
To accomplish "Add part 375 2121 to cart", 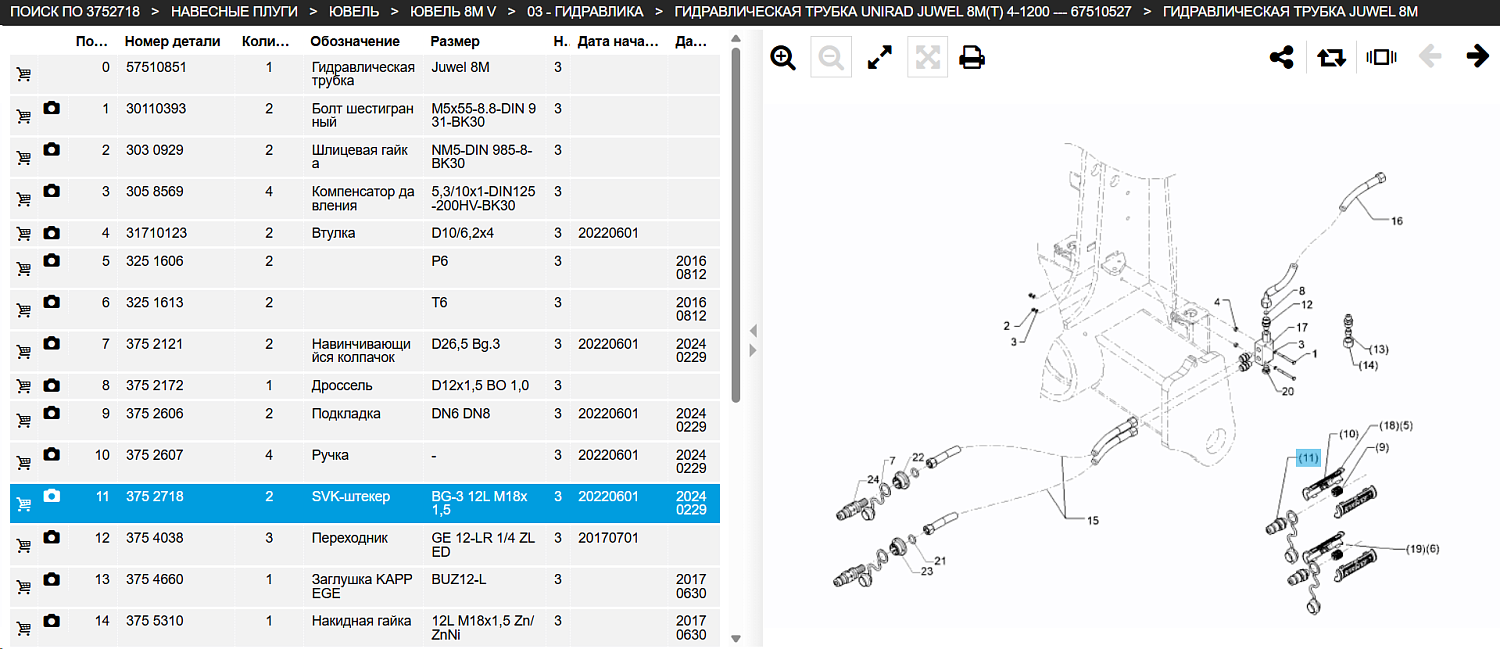I will [x=23, y=352].
